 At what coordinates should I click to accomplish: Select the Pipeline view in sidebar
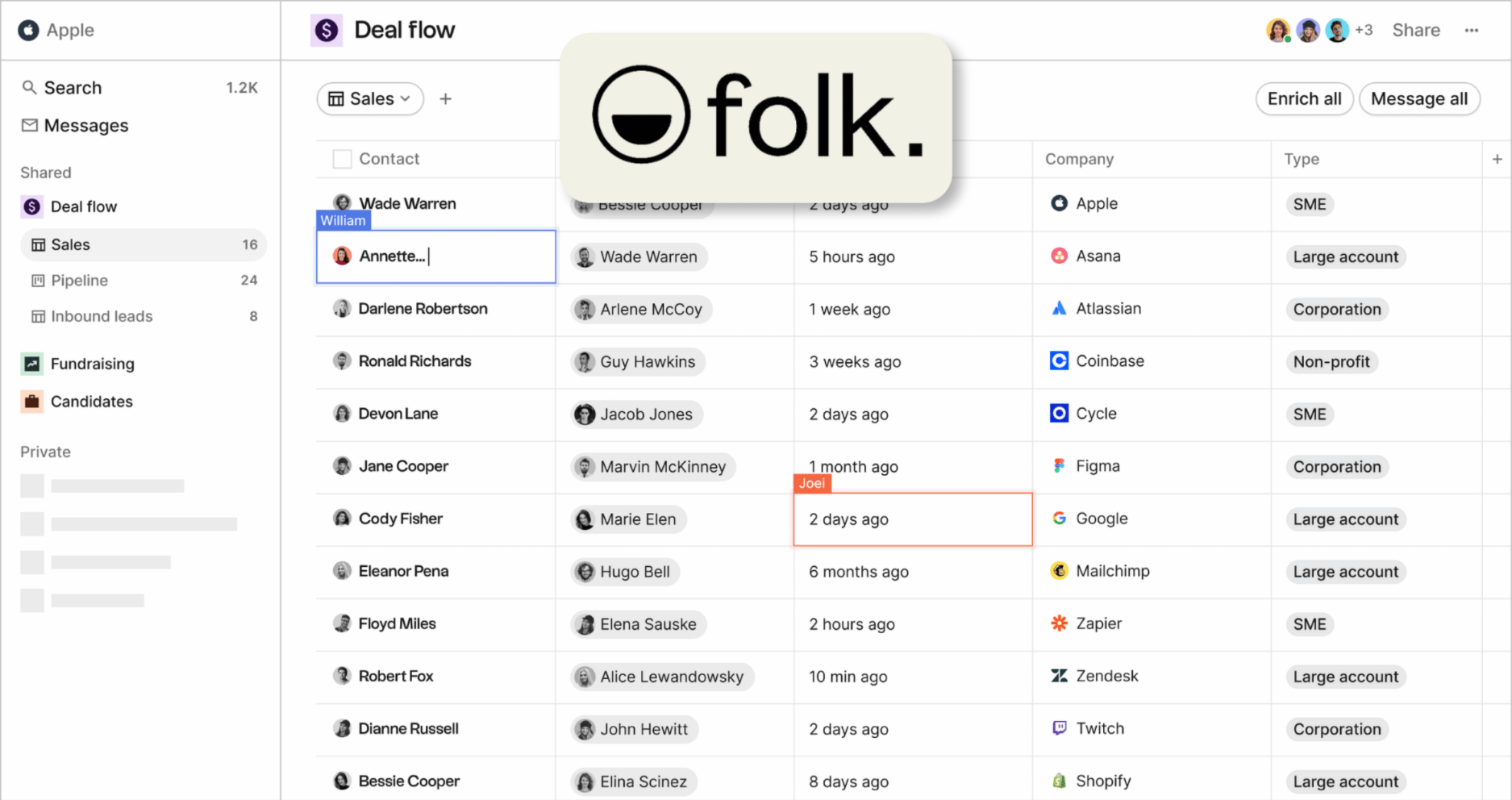click(x=144, y=281)
